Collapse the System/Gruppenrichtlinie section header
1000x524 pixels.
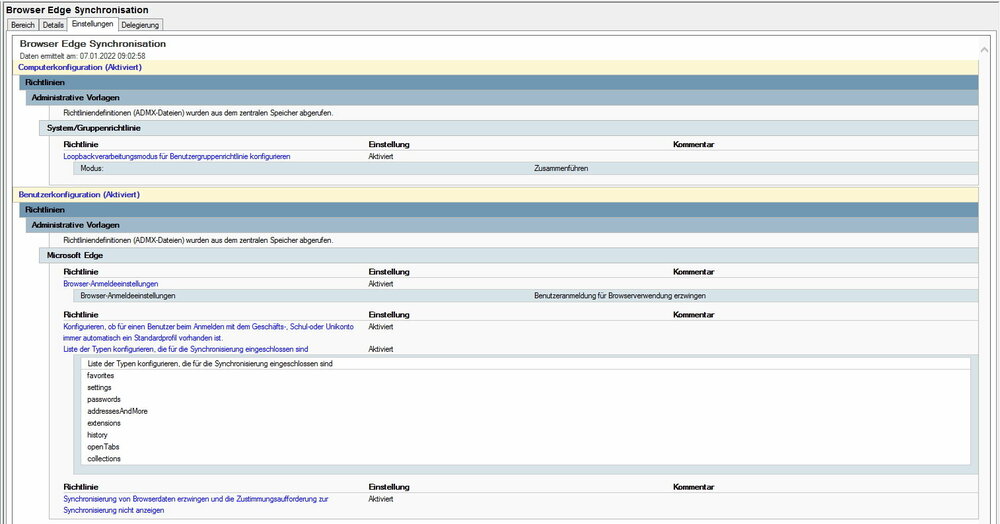[95, 128]
